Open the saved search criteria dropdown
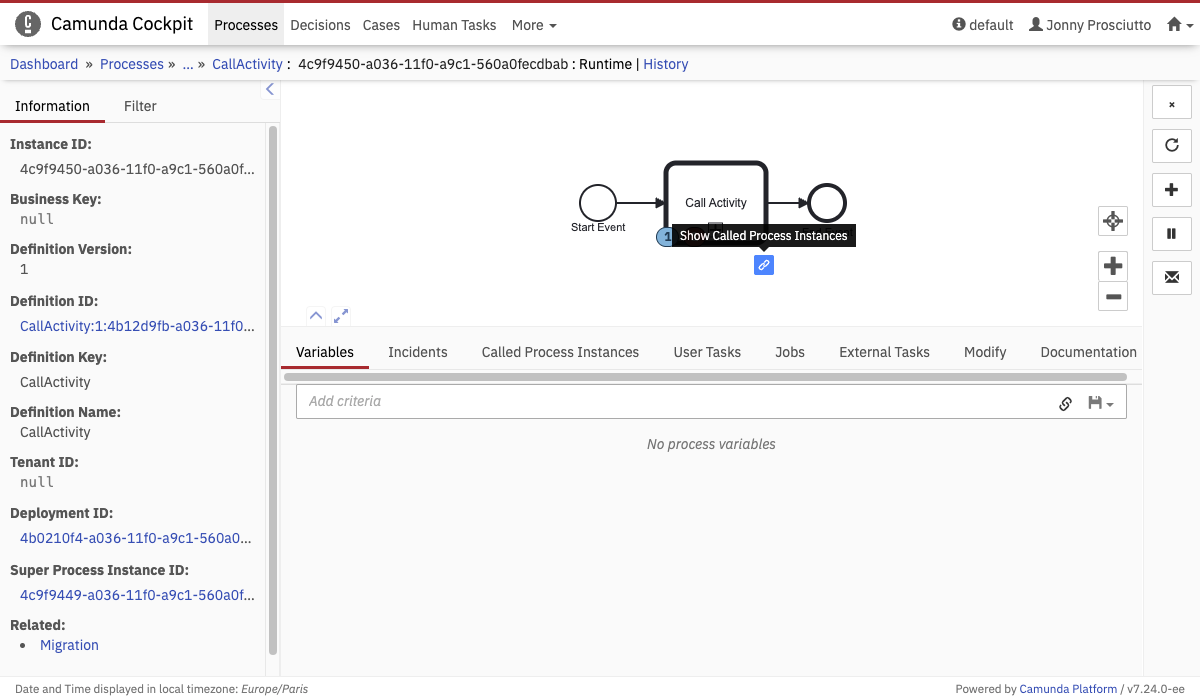 click(x=1100, y=403)
